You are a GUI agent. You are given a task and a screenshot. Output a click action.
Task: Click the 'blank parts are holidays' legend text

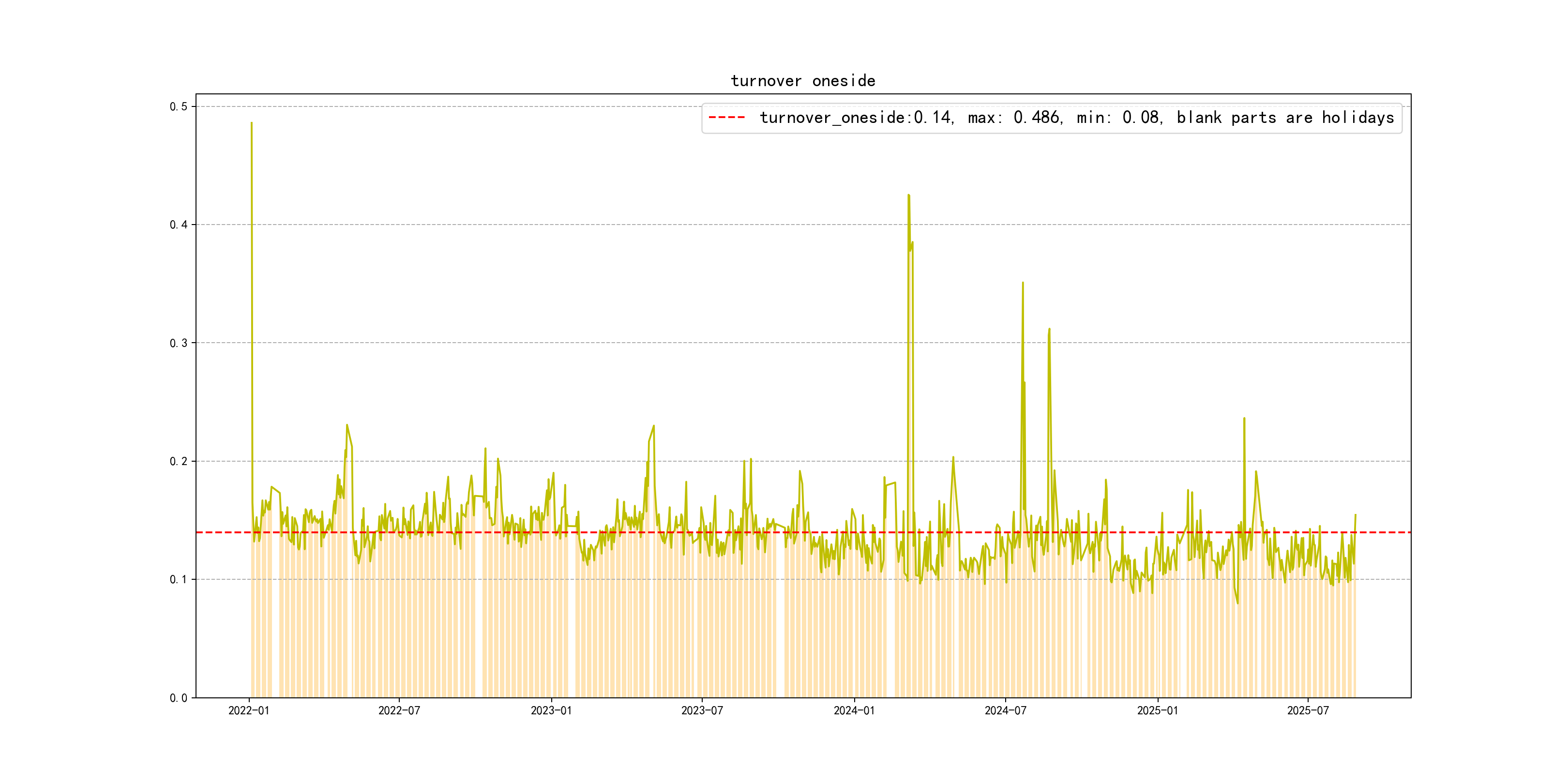1285,118
